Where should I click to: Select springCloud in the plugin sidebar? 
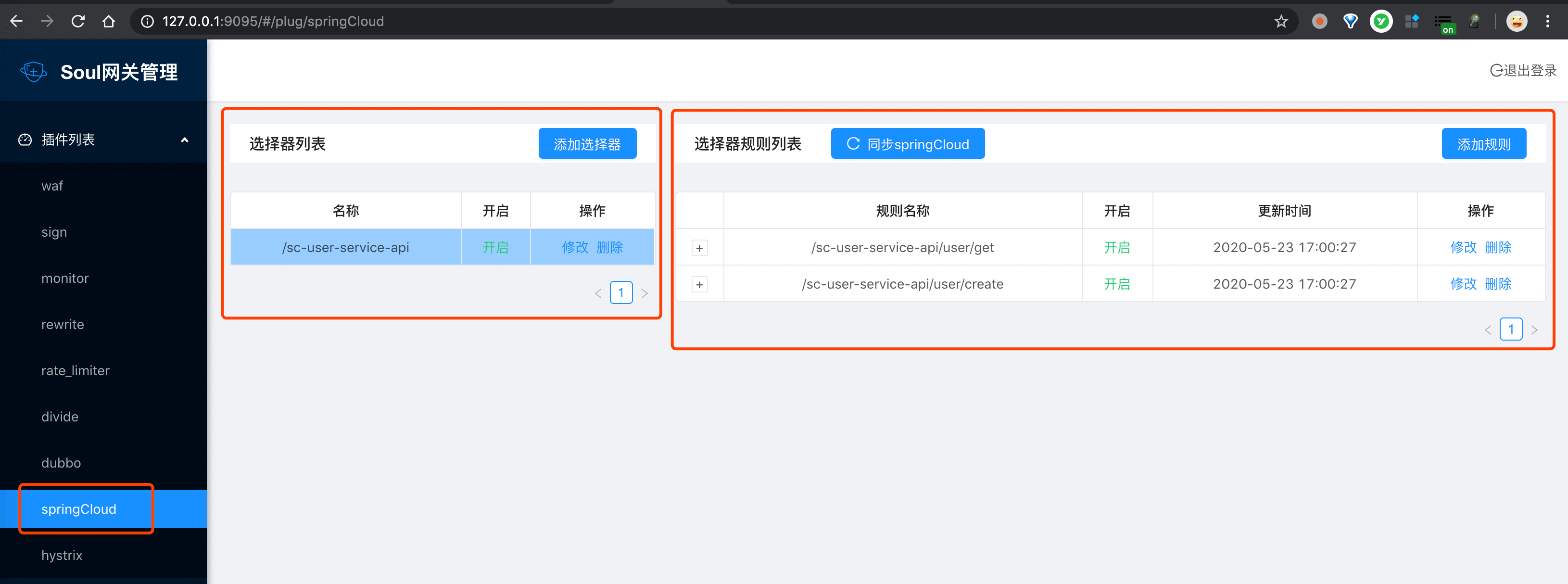click(x=79, y=509)
